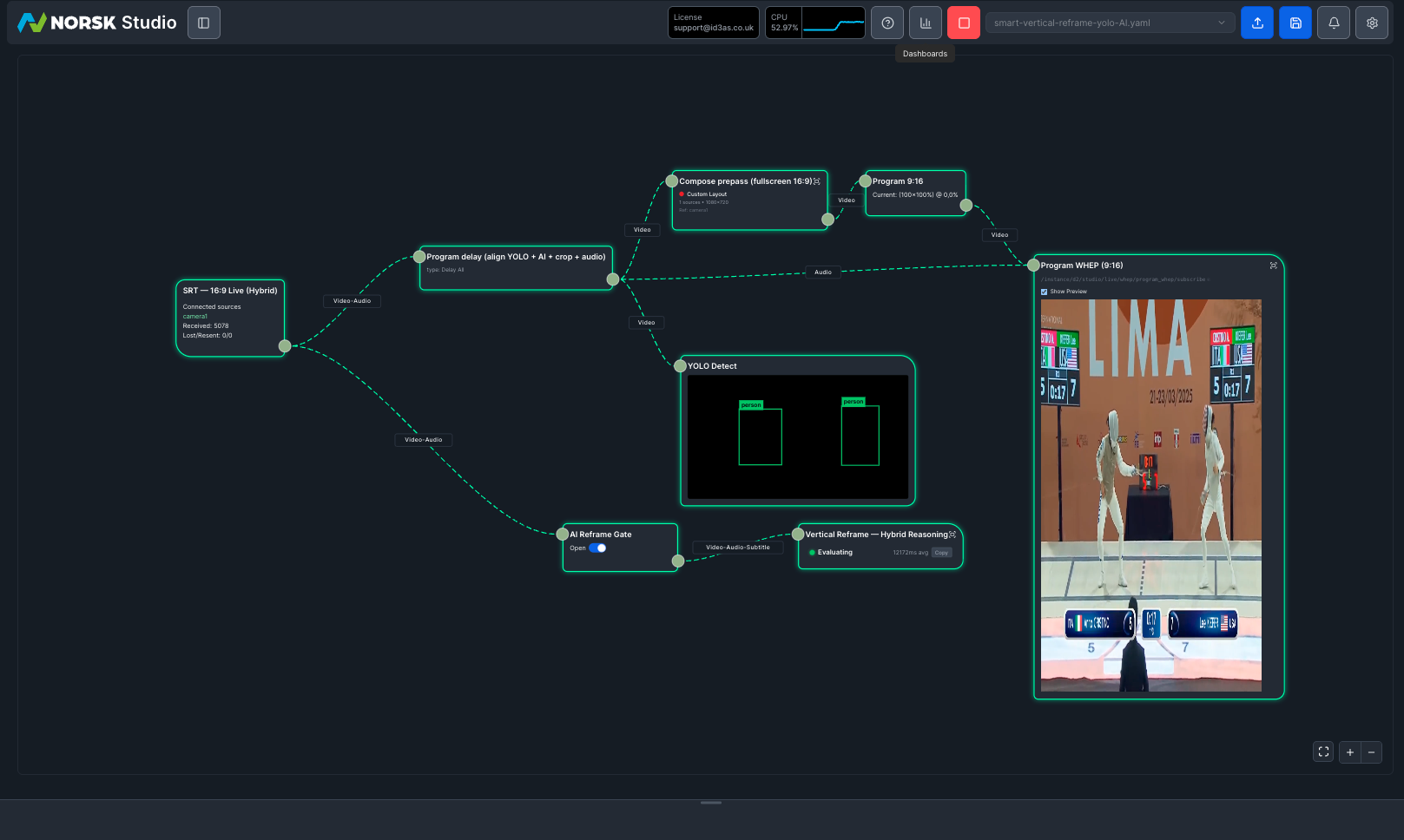Viewport: 1404px width, 840px height.
Task: Select the Program 9:16 node title
Action: click(898, 181)
